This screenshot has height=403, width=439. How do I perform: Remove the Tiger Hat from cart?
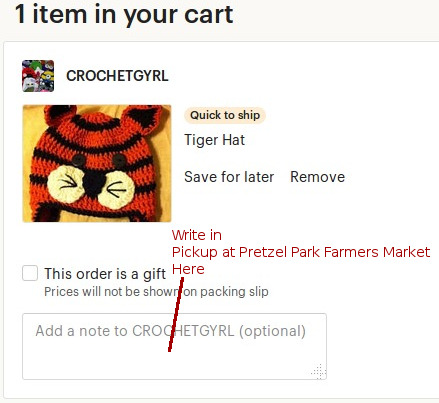click(x=318, y=177)
